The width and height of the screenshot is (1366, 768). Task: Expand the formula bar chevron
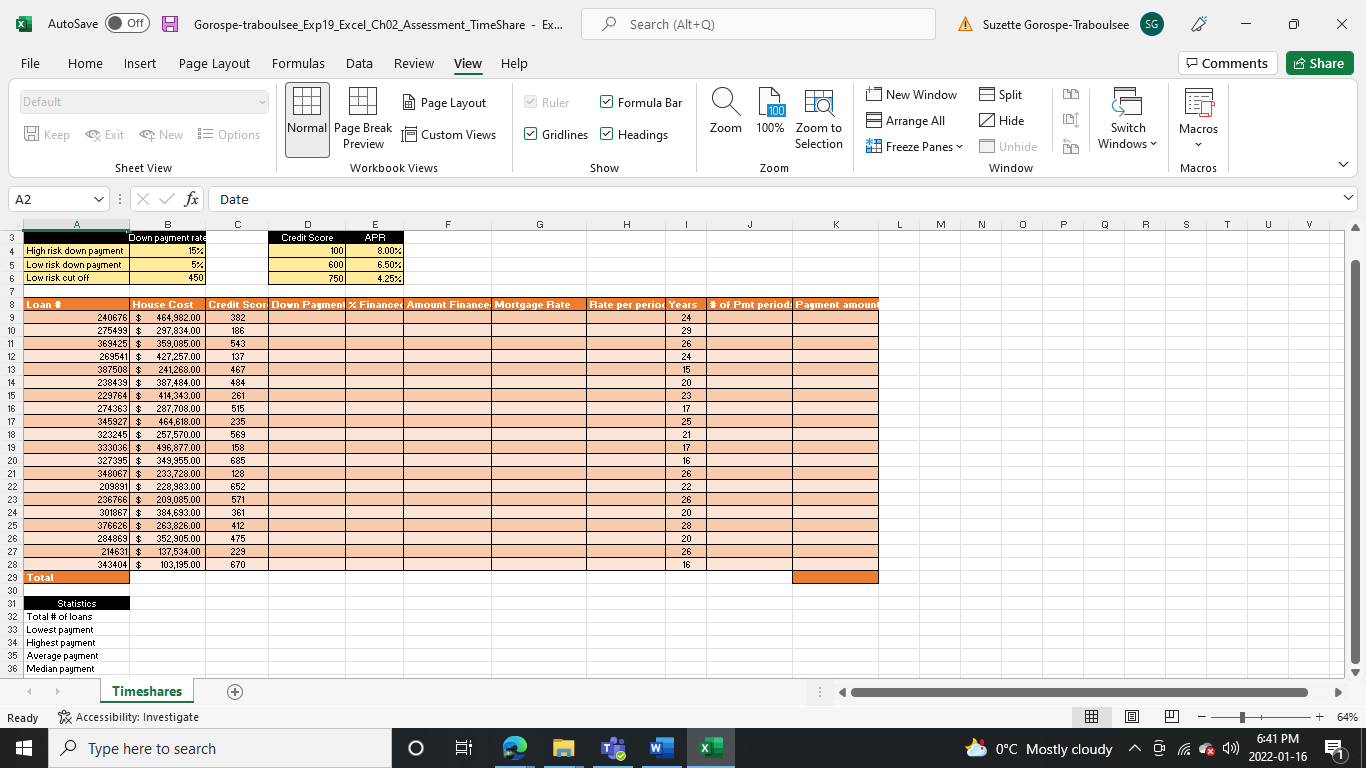(1349, 199)
